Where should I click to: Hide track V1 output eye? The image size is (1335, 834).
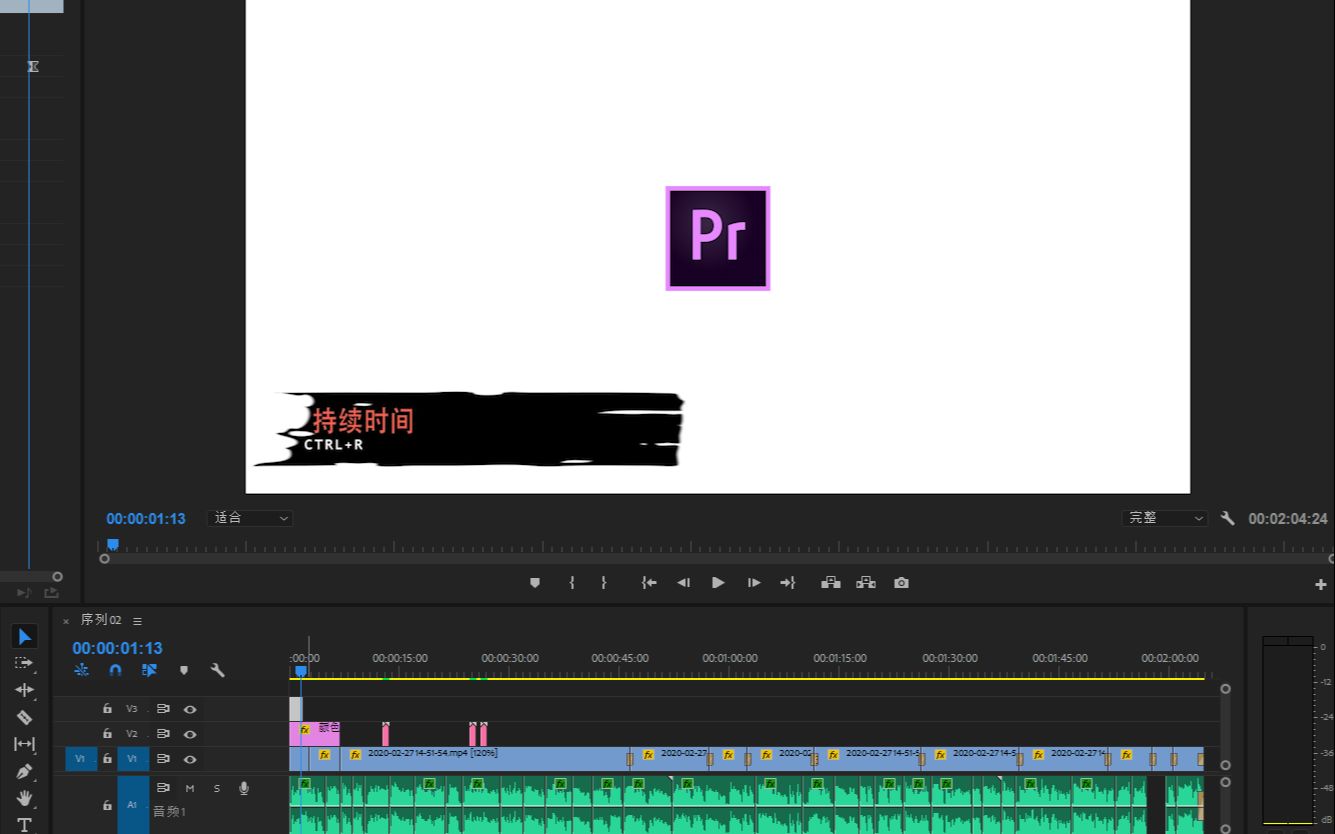point(189,759)
